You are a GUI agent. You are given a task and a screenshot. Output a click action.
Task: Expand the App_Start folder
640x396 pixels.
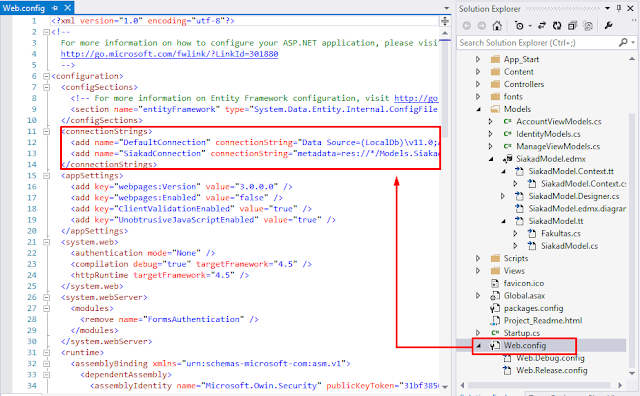click(x=478, y=59)
